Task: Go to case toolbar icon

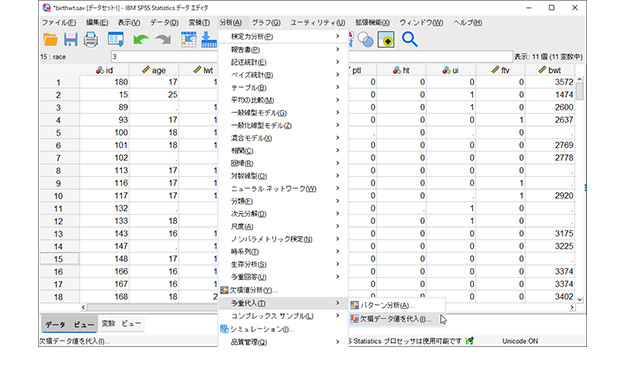Action: [188, 39]
